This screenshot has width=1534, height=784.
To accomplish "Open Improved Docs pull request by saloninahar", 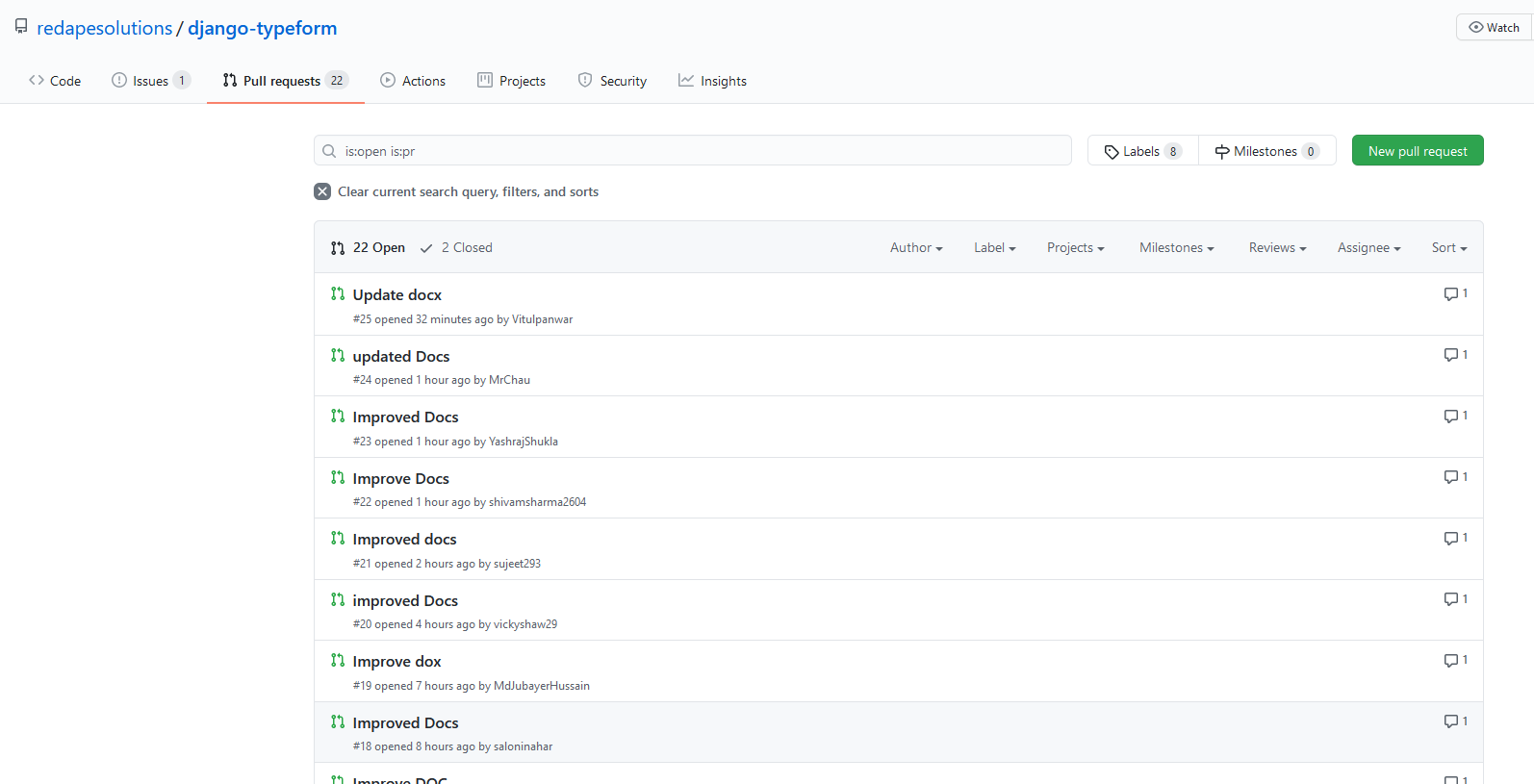I will [x=405, y=722].
